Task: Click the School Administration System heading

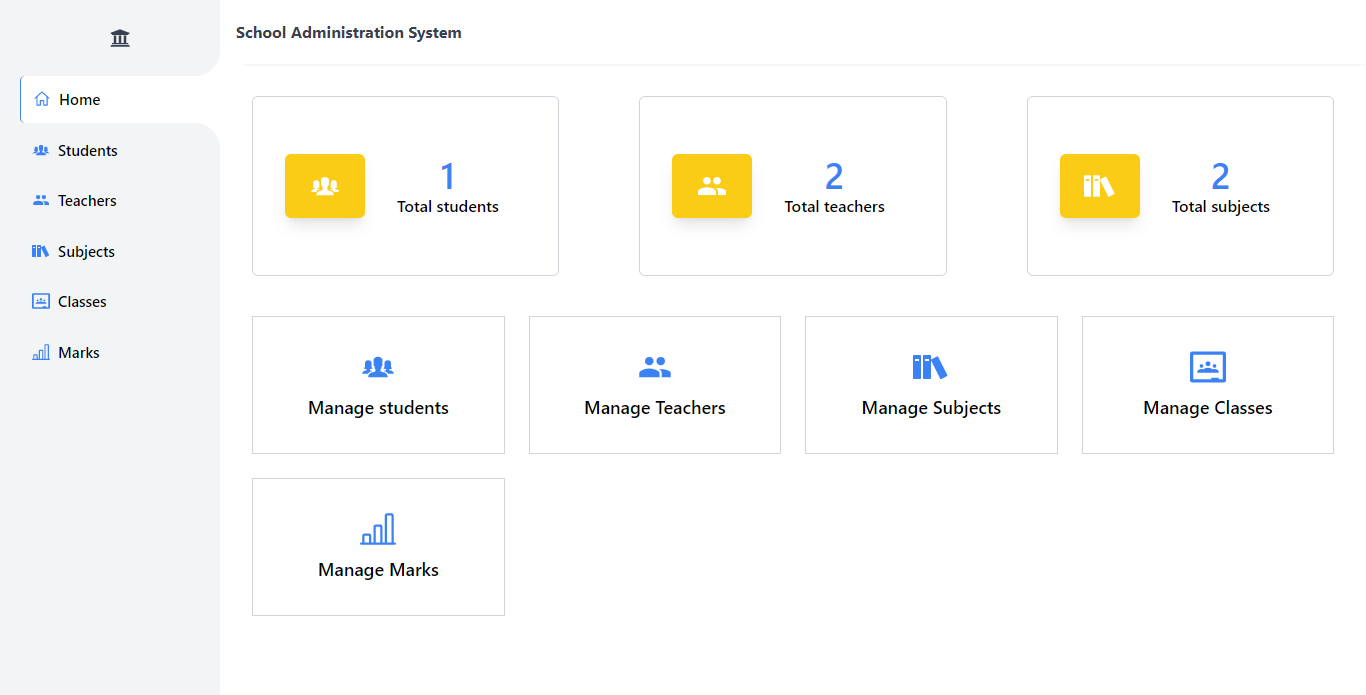Action: (348, 32)
